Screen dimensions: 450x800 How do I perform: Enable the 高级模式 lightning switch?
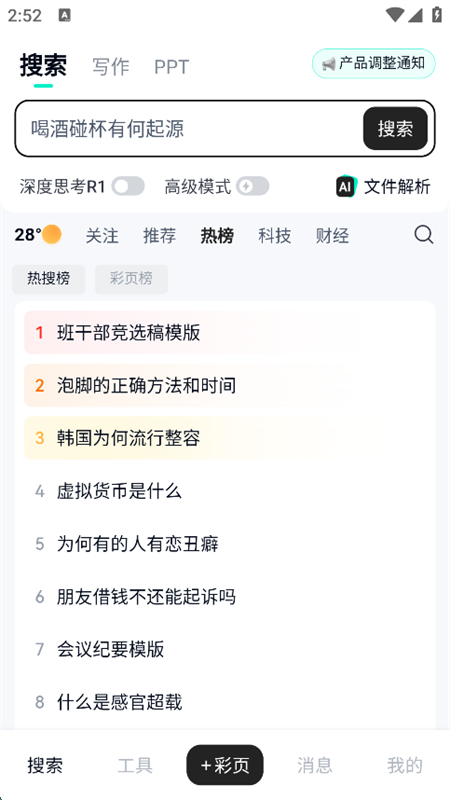tap(253, 187)
